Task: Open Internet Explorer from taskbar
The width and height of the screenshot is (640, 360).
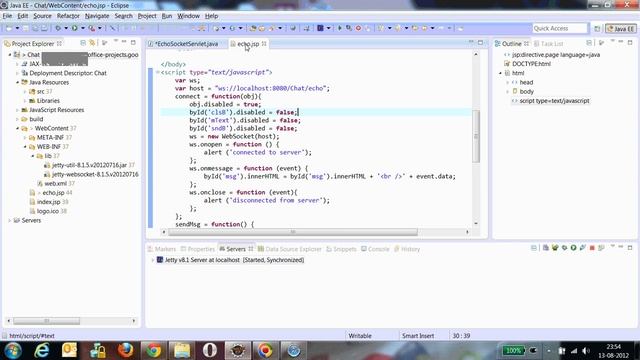Action: pyautogui.click(x=42, y=350)
